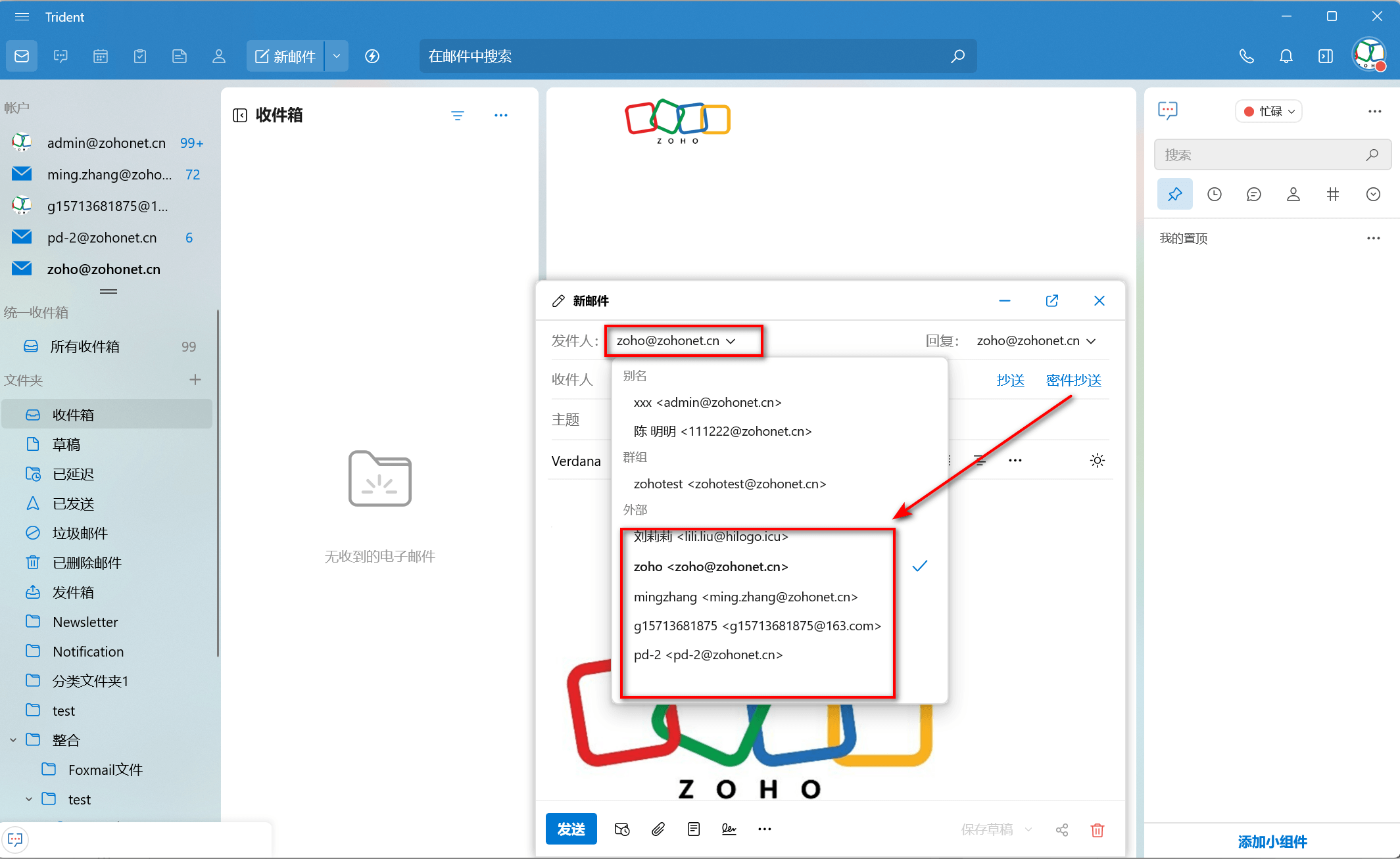Click the share icon in compose footer
1400x859 pixels.
click(1062, 830)
